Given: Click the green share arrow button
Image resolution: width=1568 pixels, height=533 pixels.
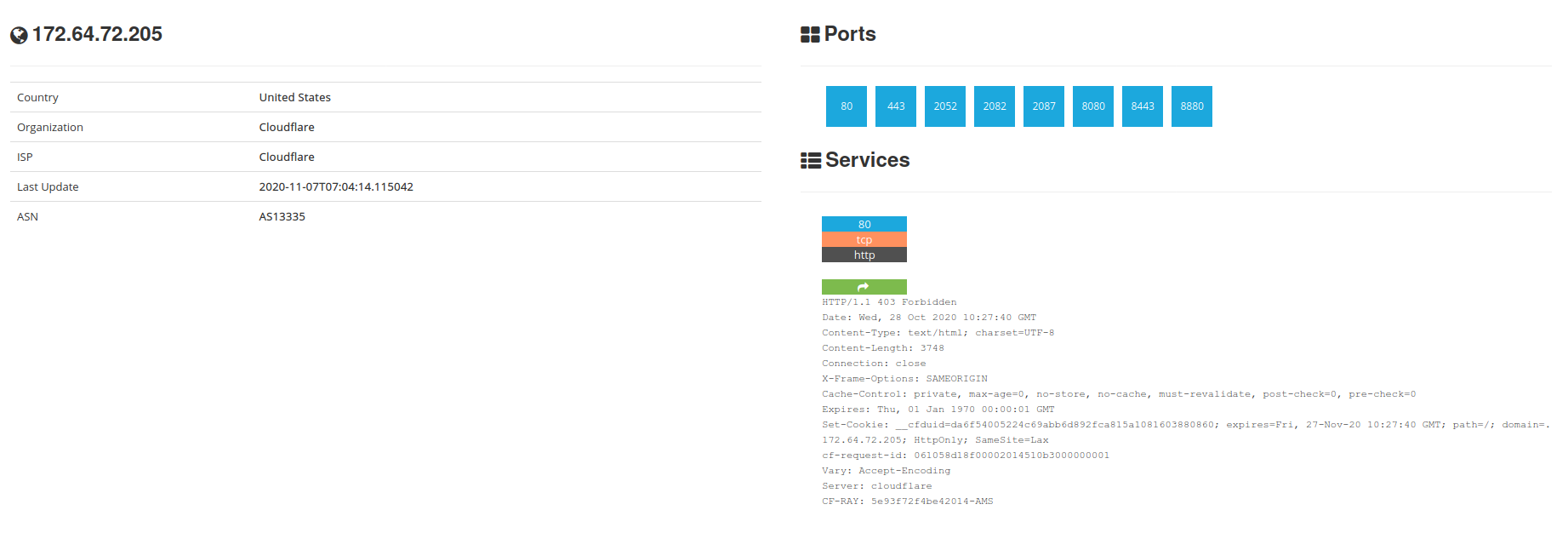Looking at the screenshot, I should (864, 287).
